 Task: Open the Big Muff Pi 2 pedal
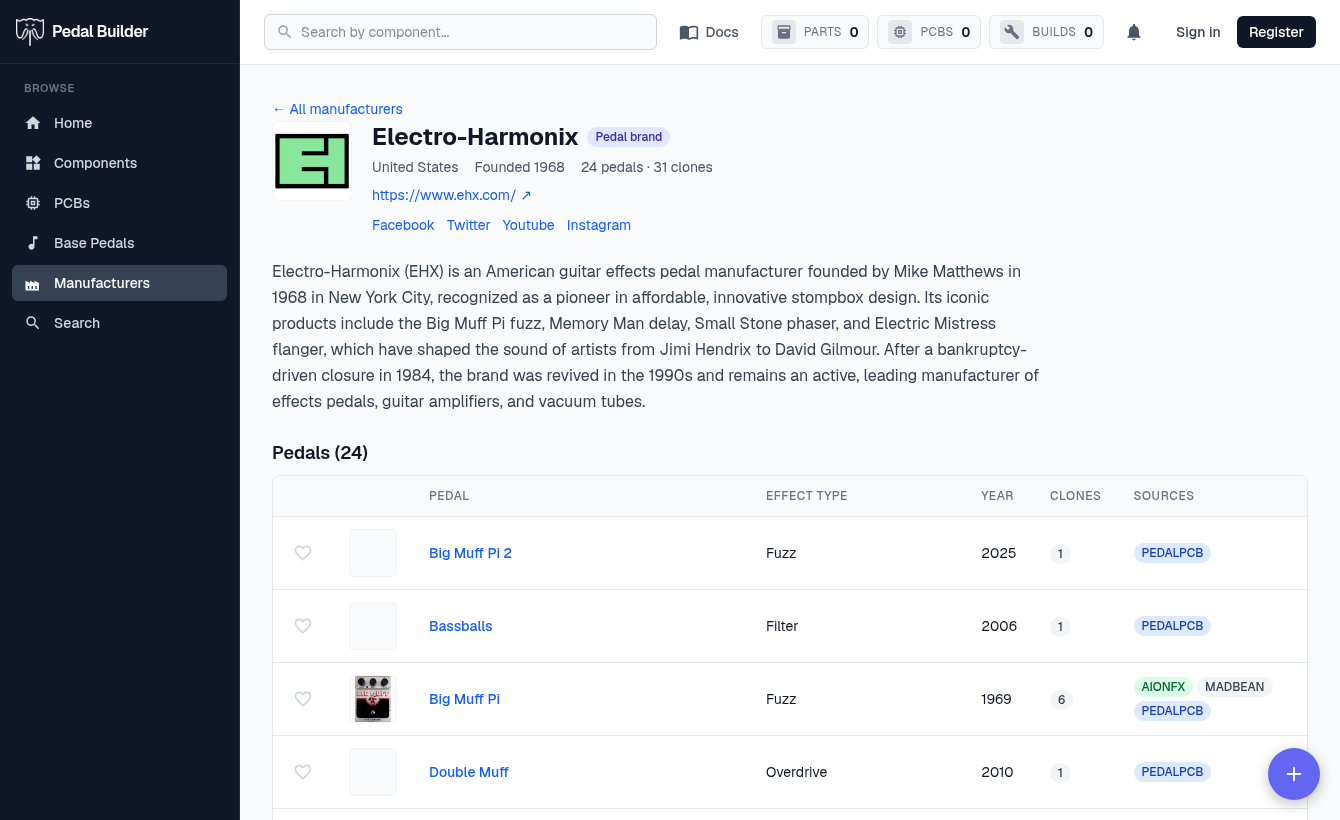[x=470, y=553]
